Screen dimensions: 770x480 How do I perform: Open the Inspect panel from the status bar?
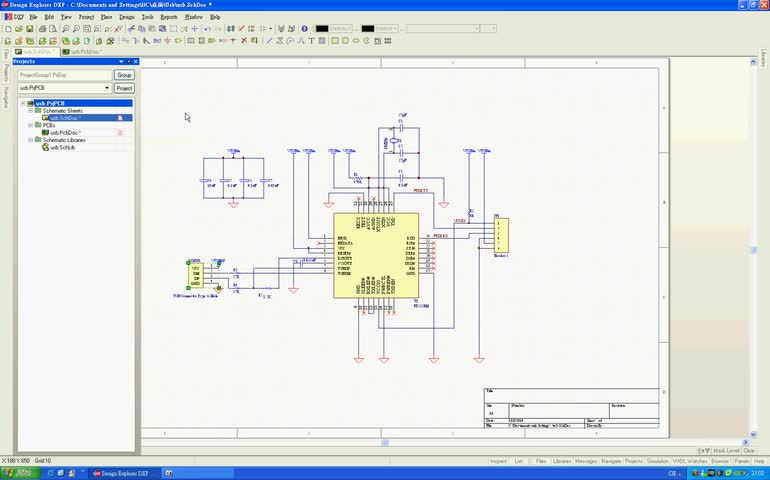click(x=498, y=461)
